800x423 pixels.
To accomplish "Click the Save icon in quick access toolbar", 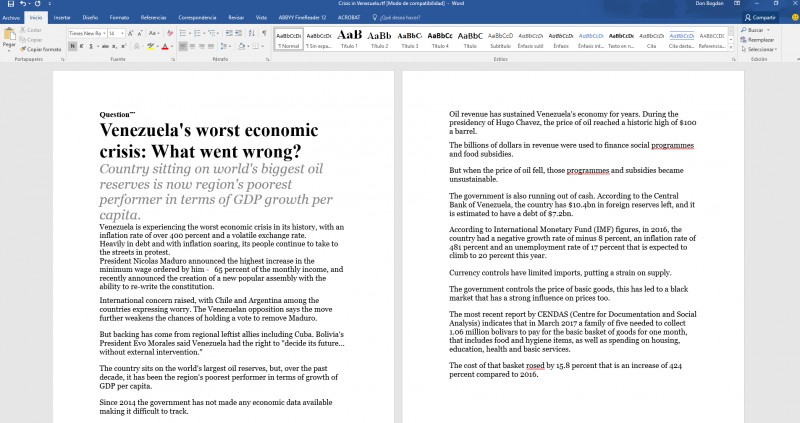I will (x=10, y=4).
